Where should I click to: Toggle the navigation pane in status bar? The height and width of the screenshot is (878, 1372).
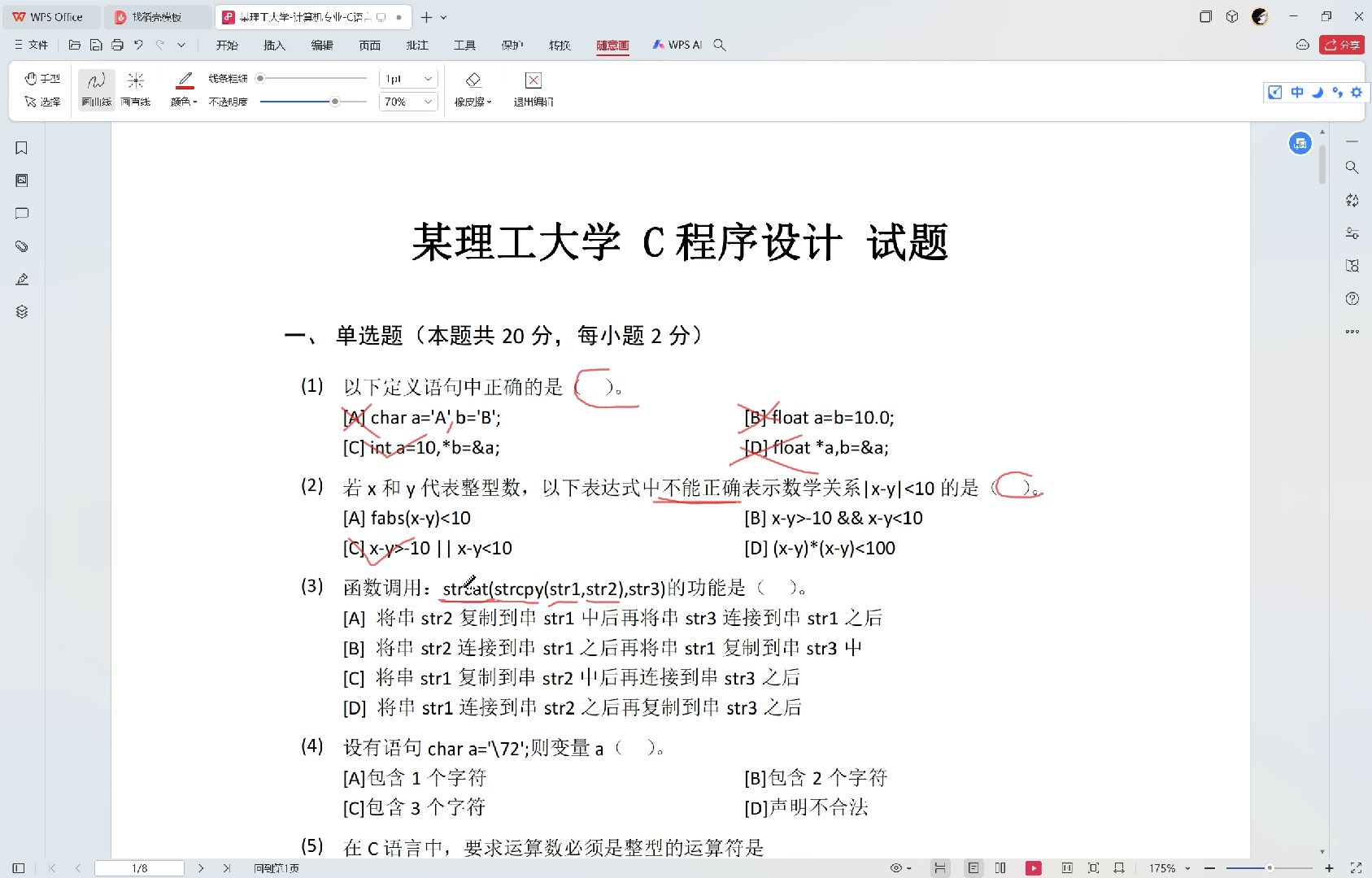coord(19,868)
